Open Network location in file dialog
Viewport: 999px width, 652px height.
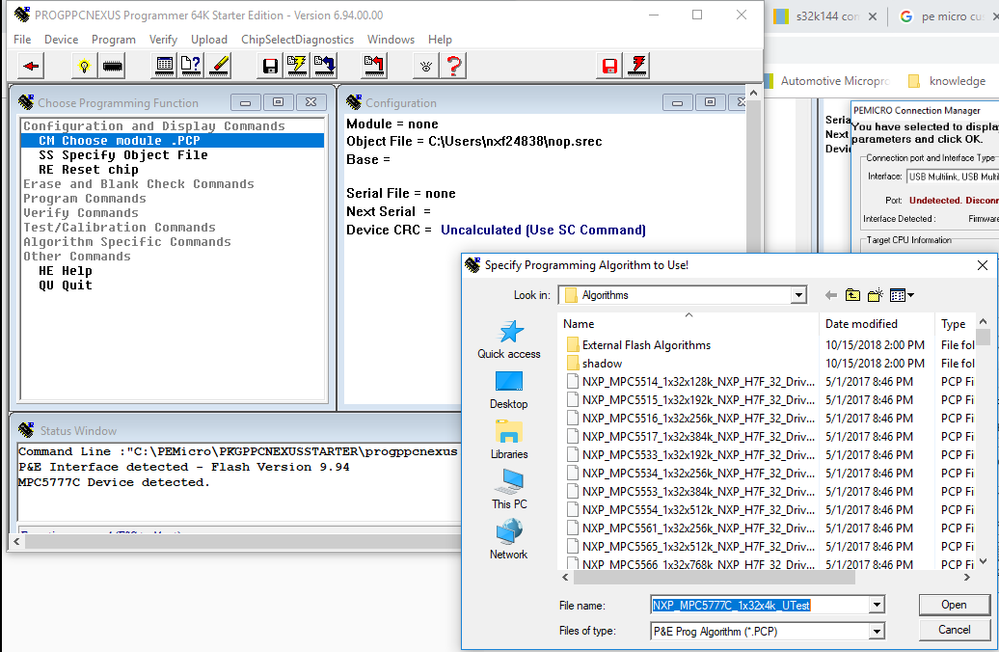click(509, 540)
